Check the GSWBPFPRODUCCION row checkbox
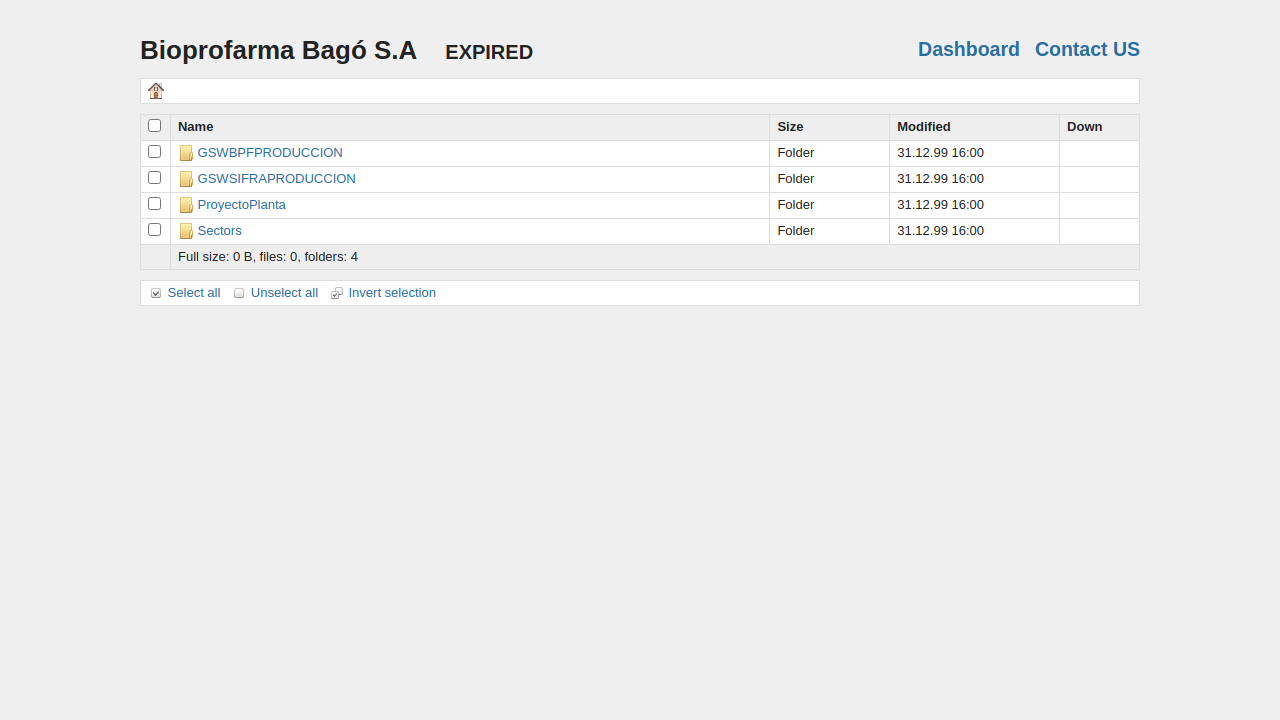 (154, 152)
